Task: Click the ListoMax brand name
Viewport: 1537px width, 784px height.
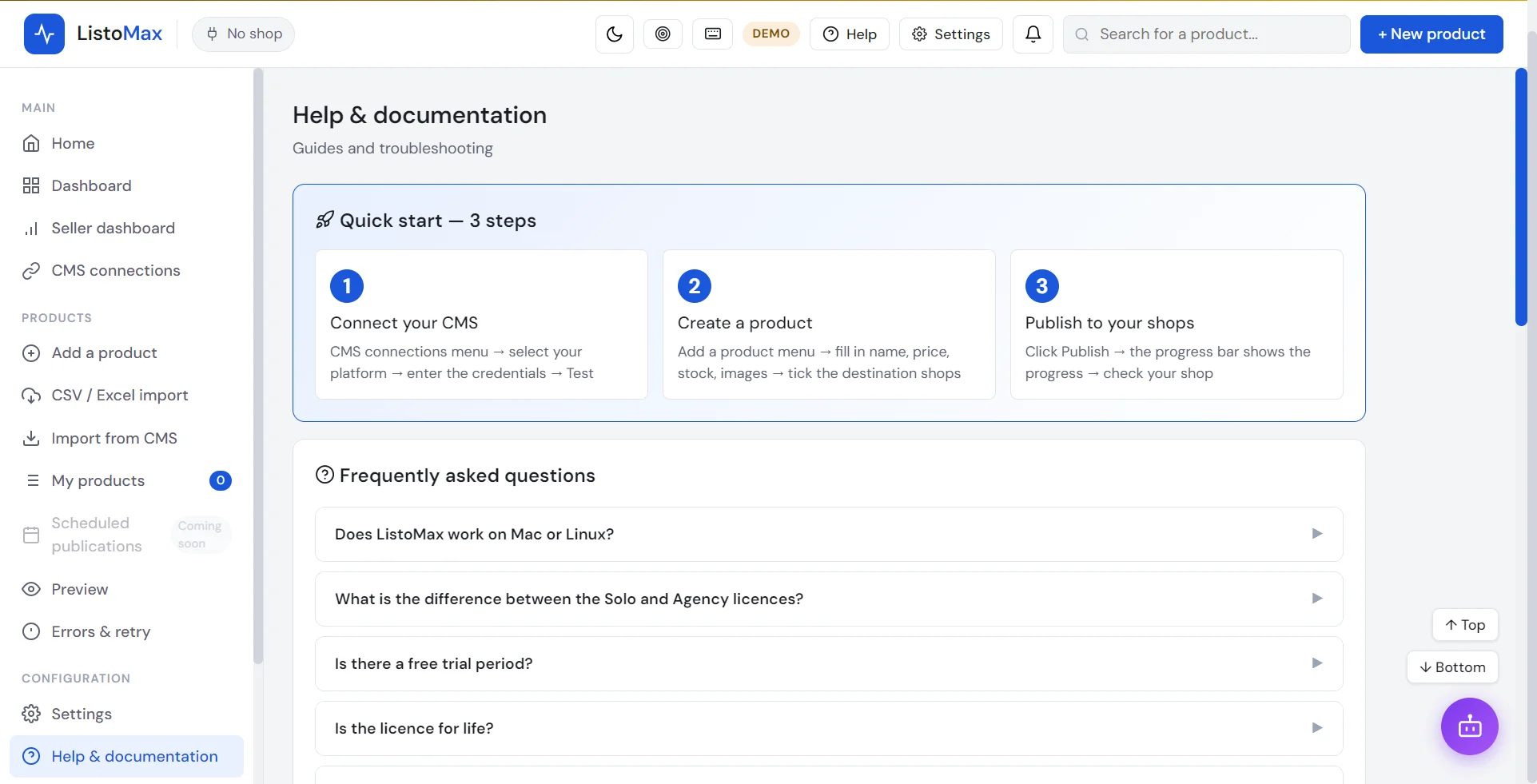Action: (x=120, y=34)
